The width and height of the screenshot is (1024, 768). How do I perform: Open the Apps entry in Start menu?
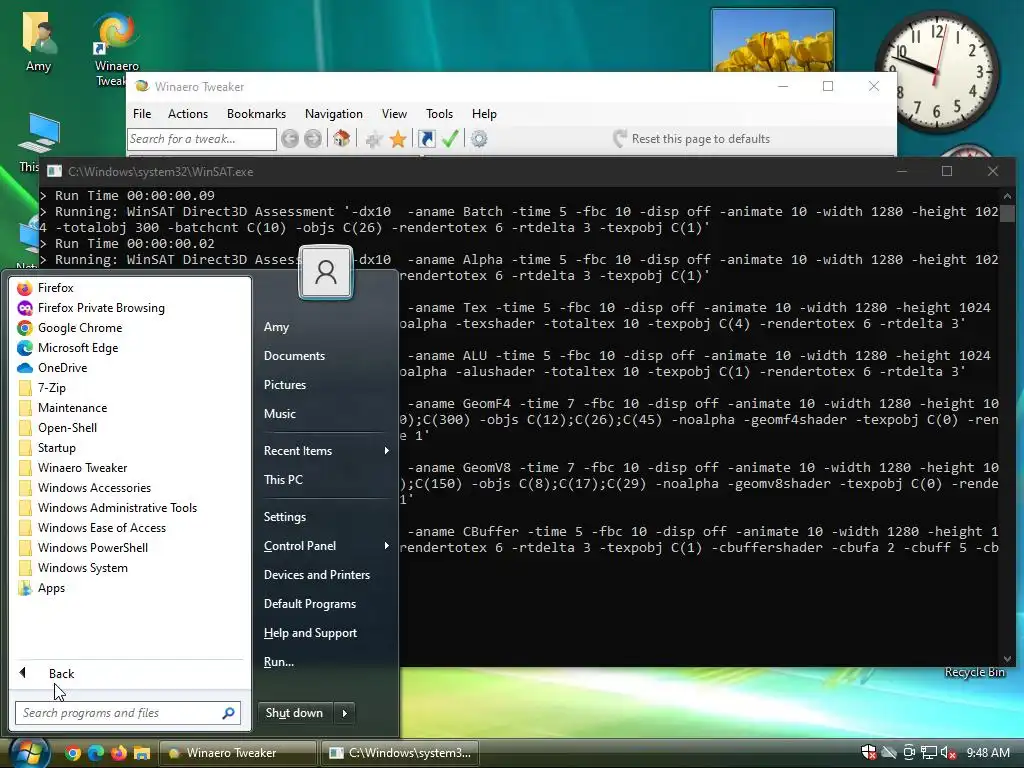pyautogui.click(x=131, y=588)
